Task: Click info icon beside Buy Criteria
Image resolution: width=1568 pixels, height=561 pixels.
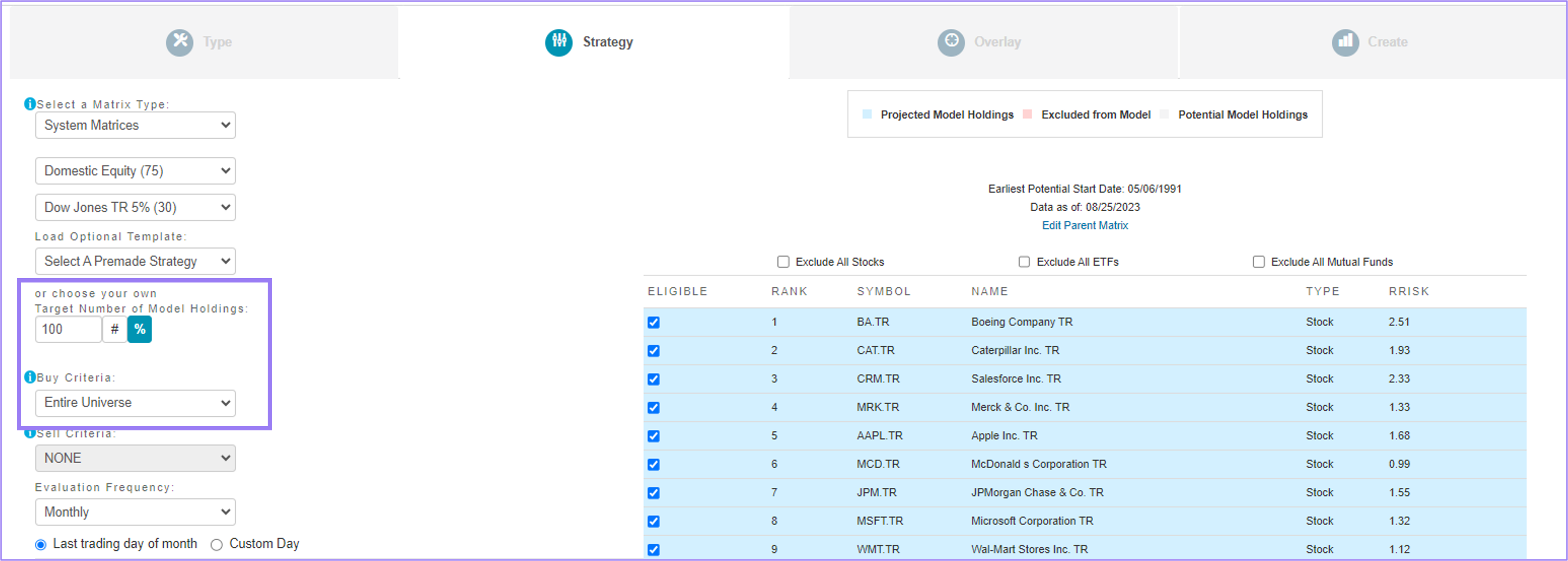Action: tap(29, 377)
